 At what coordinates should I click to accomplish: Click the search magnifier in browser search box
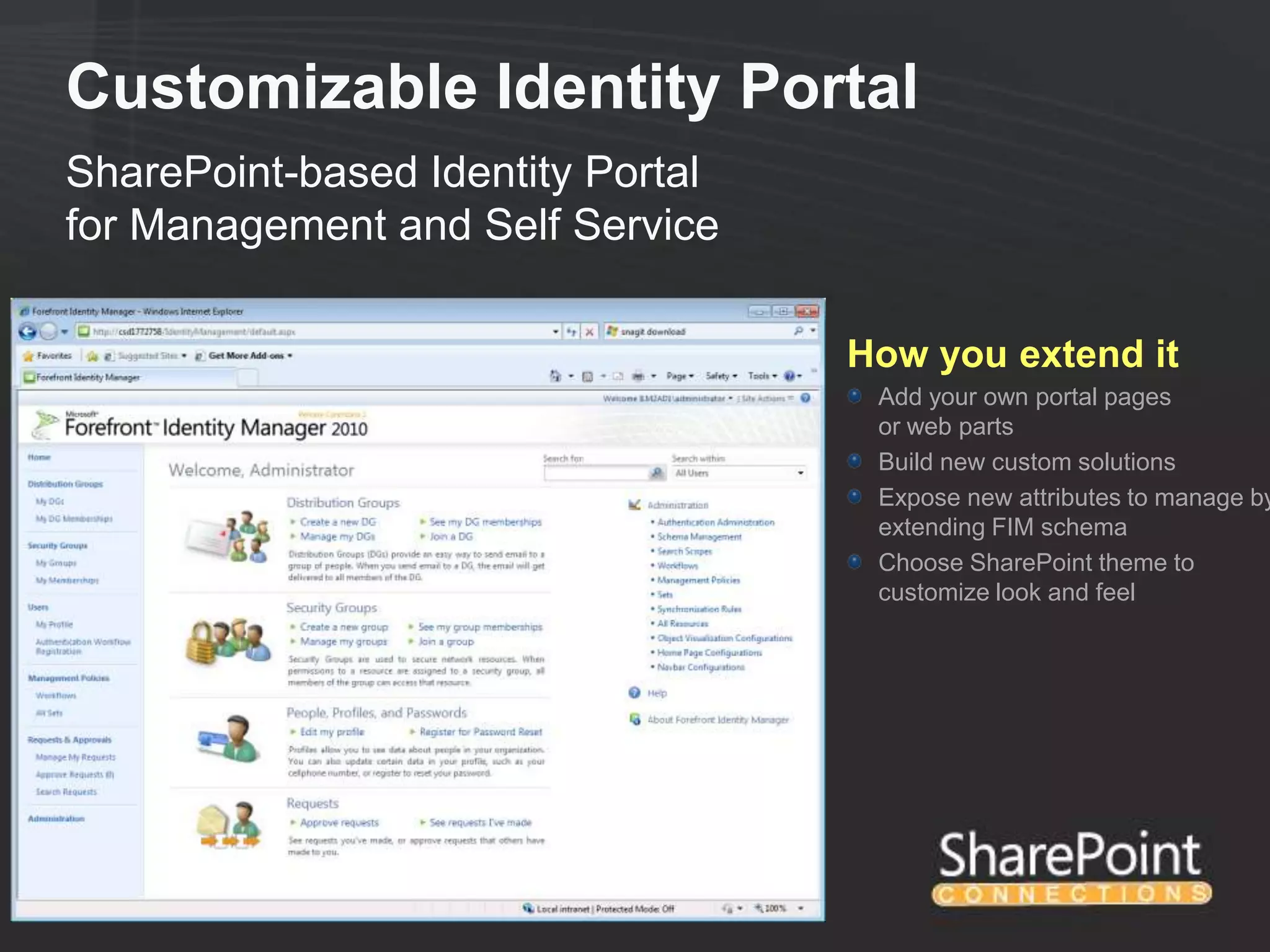coord(799,332)
